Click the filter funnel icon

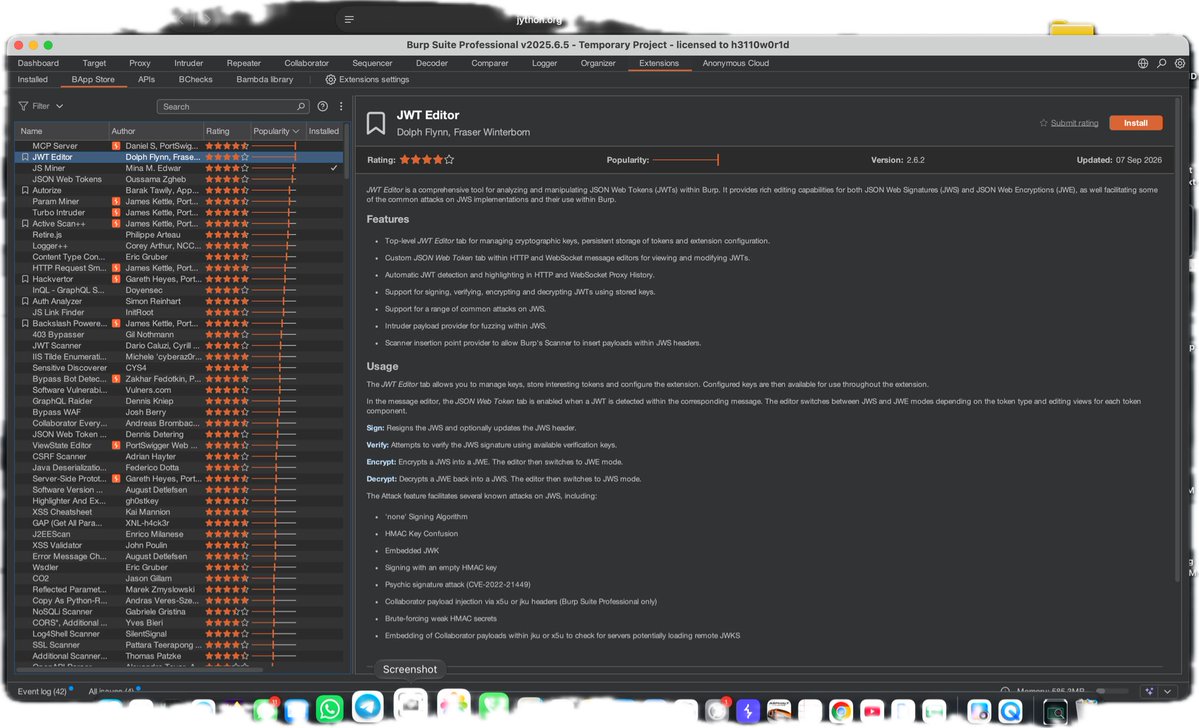(x=23, y=106)
